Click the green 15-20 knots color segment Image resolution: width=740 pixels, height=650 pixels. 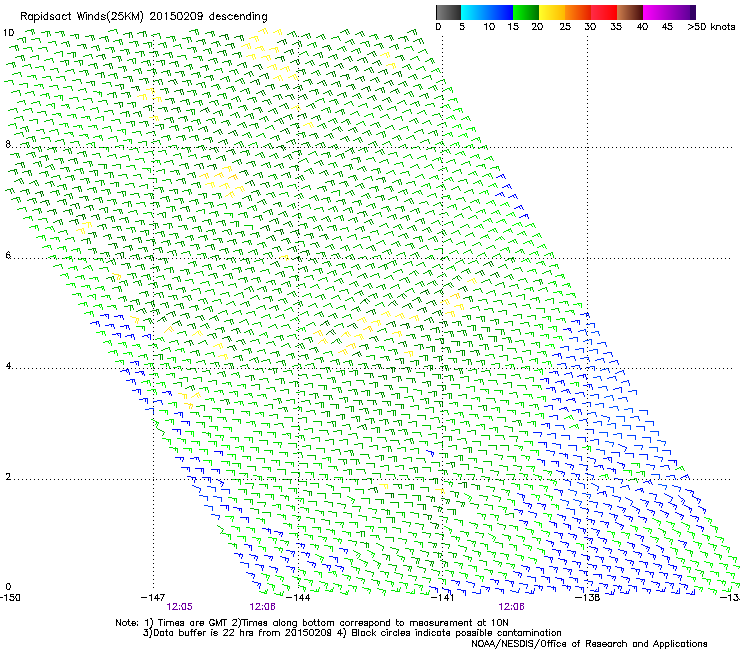(526, 12)
